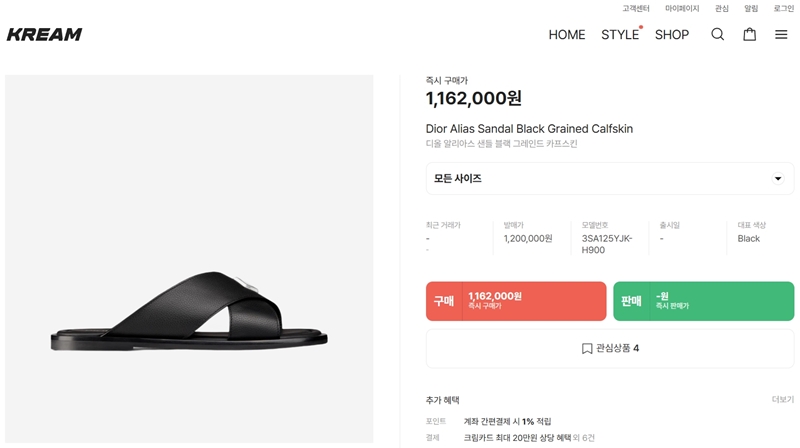800x448 pixels.
Task: Expand the 모든 사이즈 size dropdown
Action: pyautogui.click(x=609, y=179)
